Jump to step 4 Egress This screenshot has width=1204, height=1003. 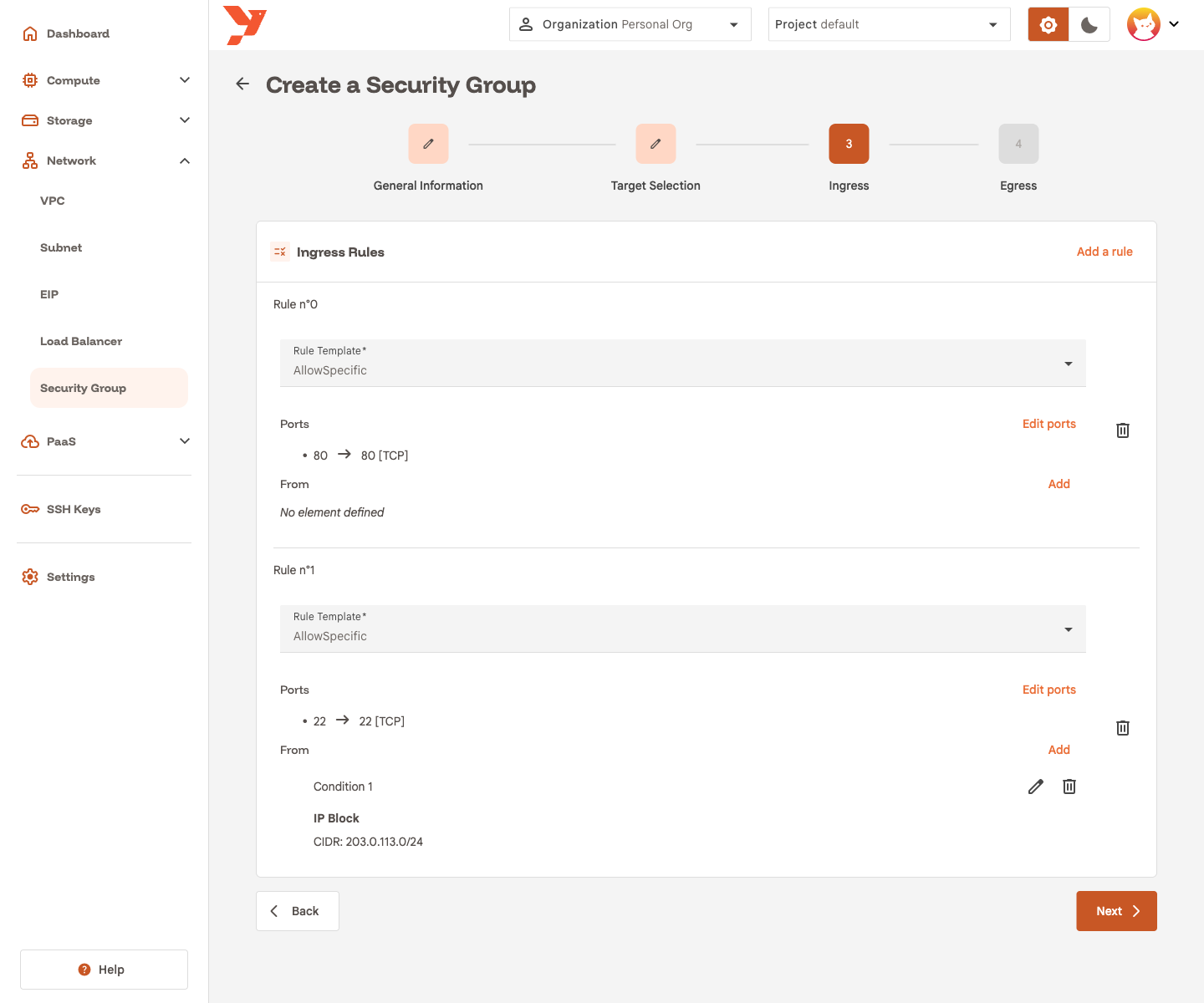(1018, 144)
